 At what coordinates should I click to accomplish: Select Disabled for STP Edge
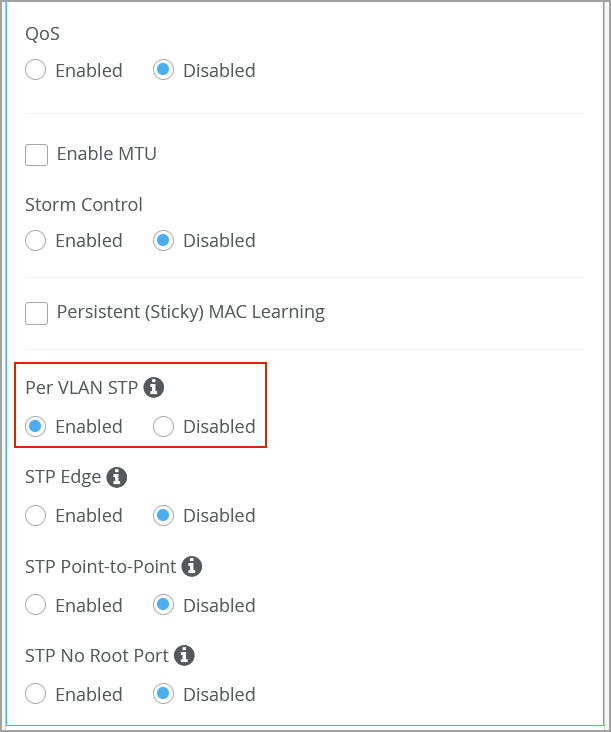click(x=164, y=515)
